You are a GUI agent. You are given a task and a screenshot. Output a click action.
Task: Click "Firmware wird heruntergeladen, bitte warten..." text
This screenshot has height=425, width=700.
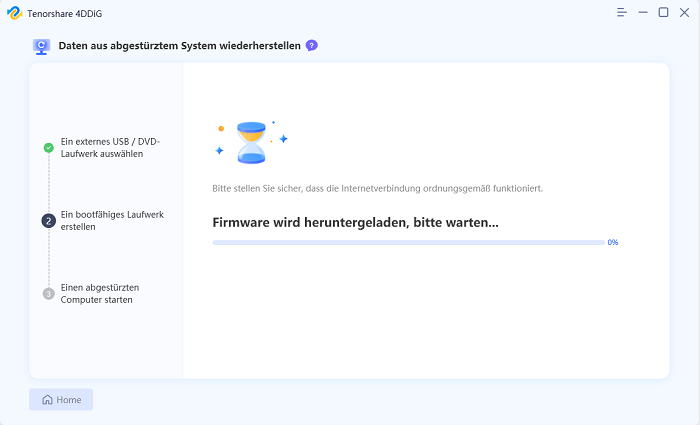(x=355, y=222)
